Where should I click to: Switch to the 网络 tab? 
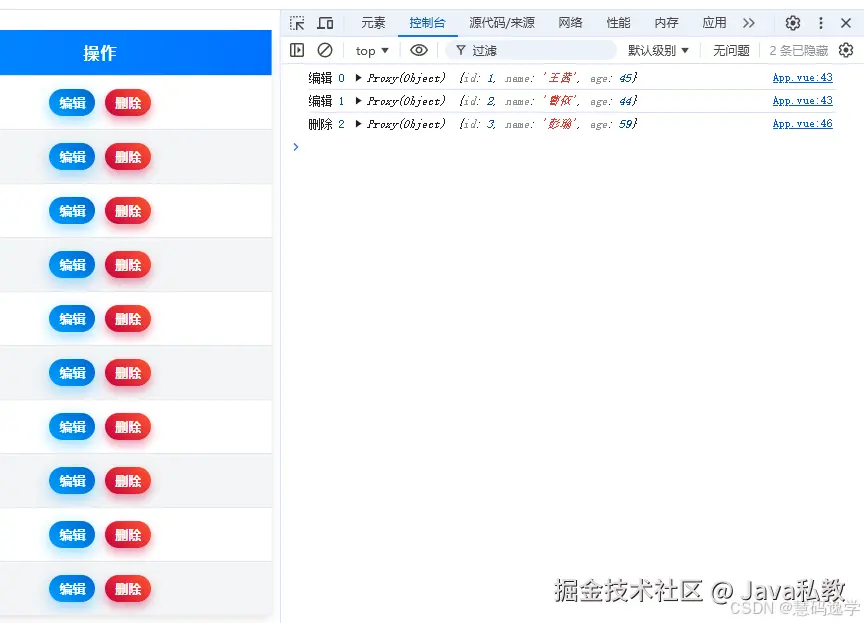click(x=570, y=22)
